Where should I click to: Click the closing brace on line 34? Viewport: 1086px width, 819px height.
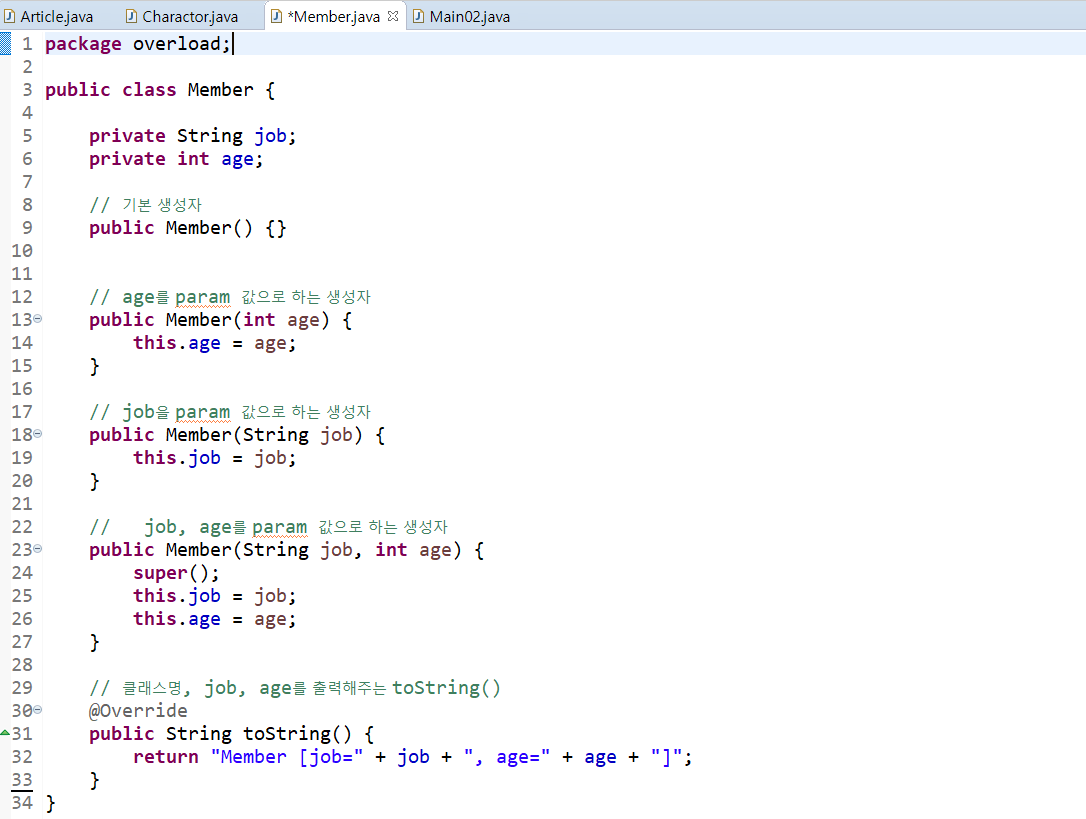[x=50, y=803]
